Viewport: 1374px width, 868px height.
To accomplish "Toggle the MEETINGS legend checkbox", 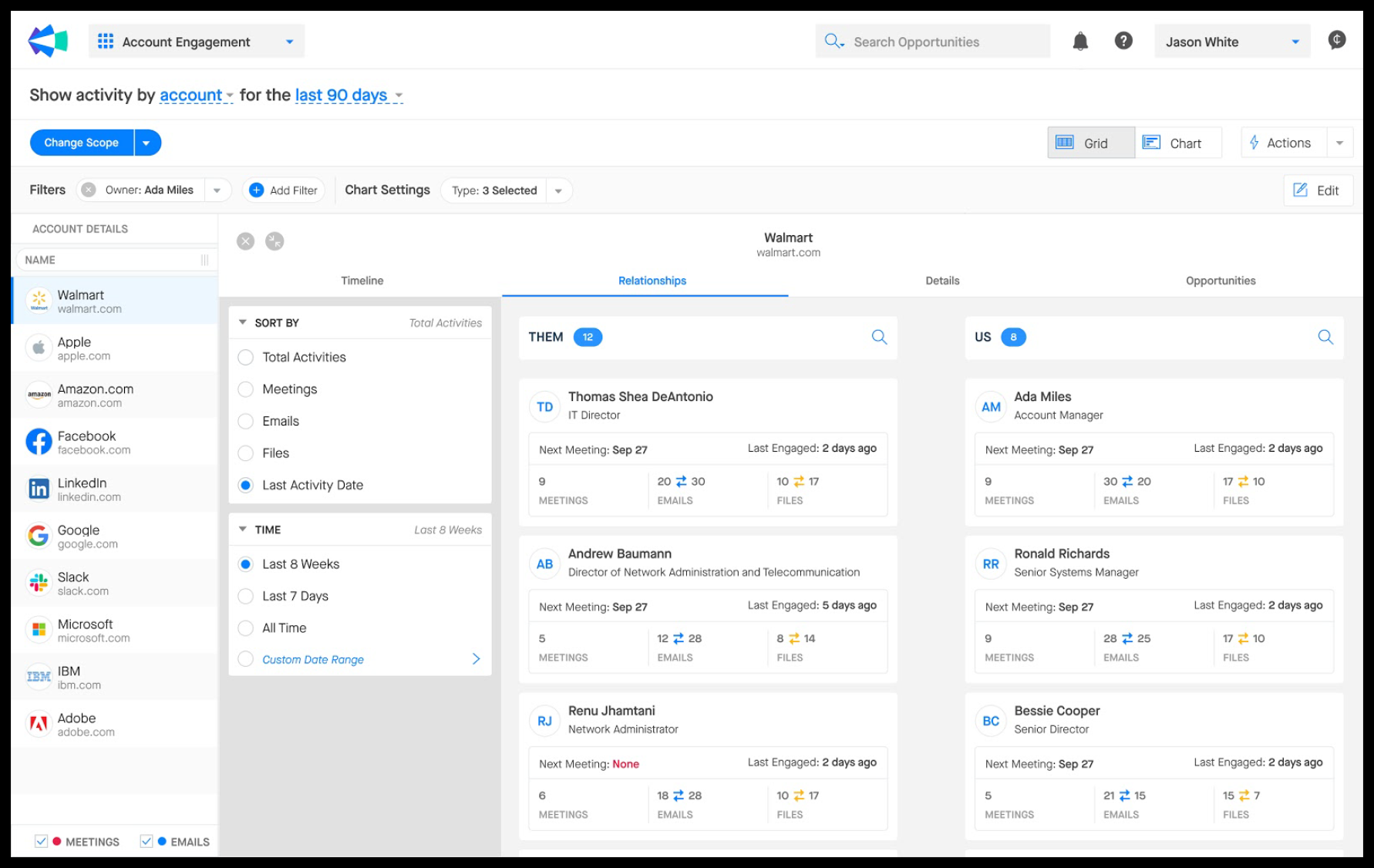I will click(x=42, y=841).
